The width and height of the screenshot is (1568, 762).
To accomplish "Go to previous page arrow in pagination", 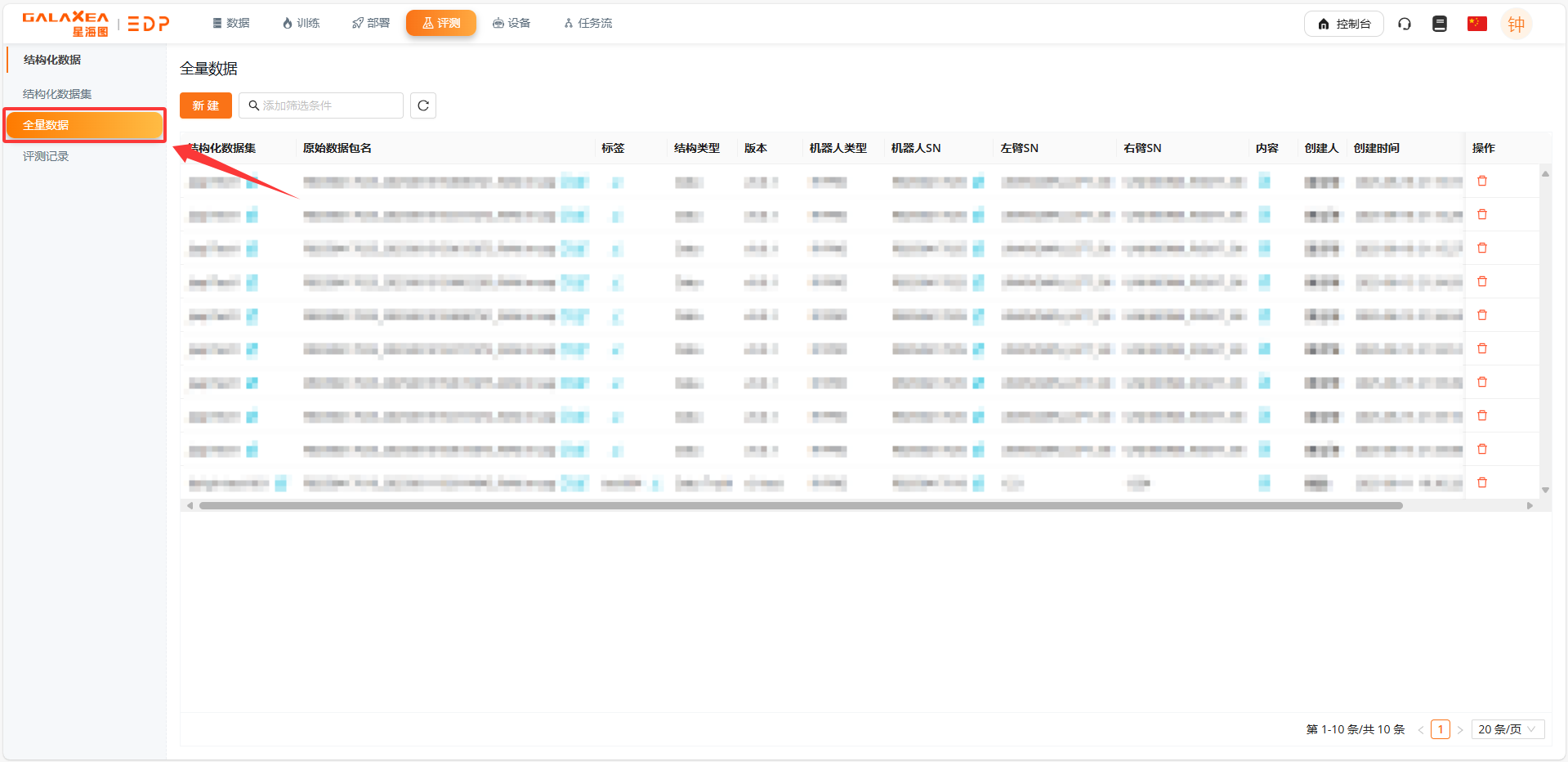I will coord(1421,729).
